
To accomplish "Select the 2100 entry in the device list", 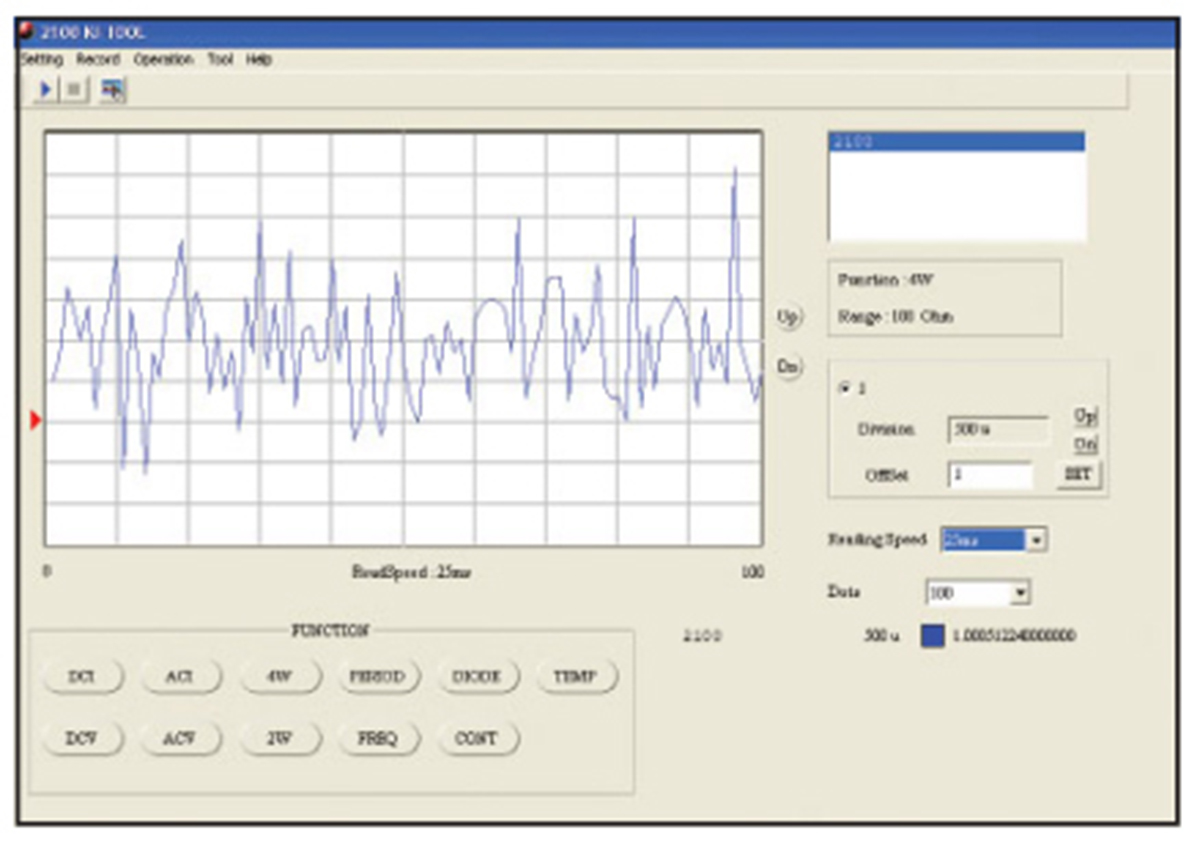I will pos(956,142).
